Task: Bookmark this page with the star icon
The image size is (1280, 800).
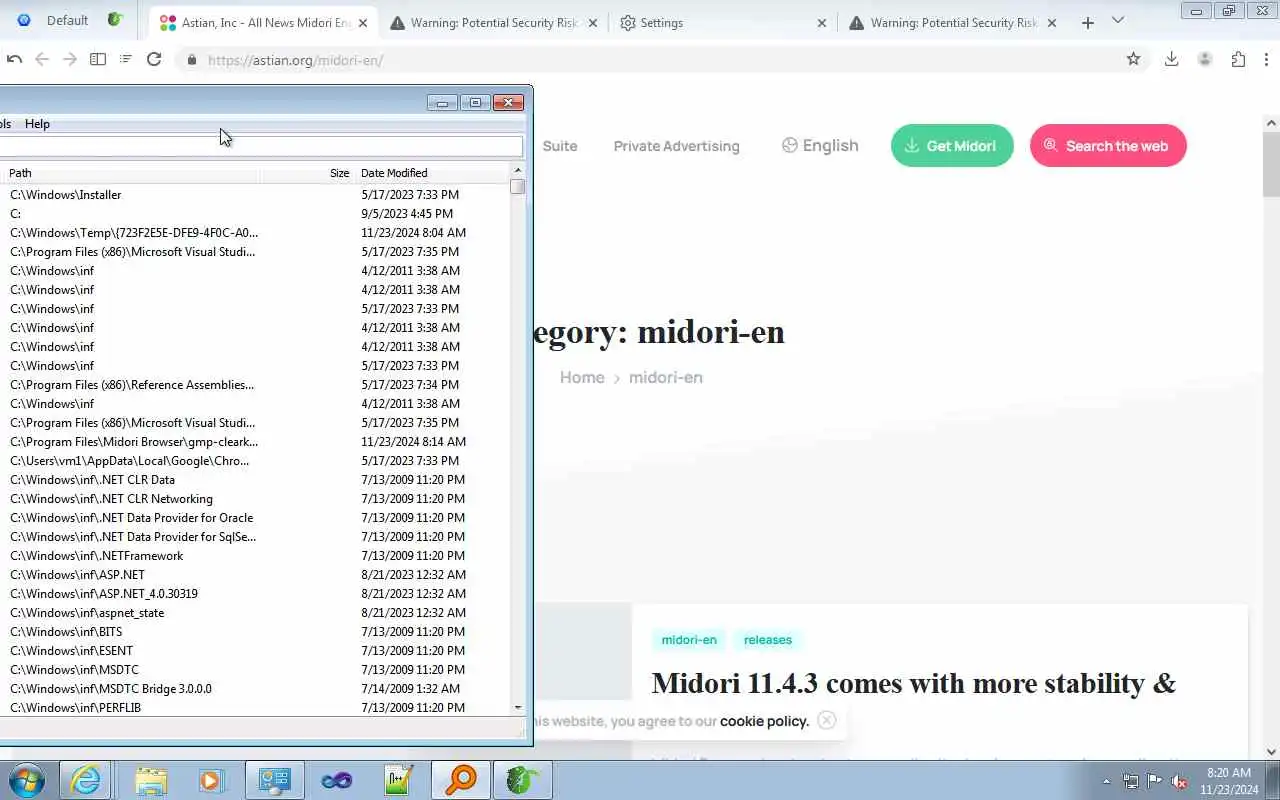Action: click(x=1133, y=60)
